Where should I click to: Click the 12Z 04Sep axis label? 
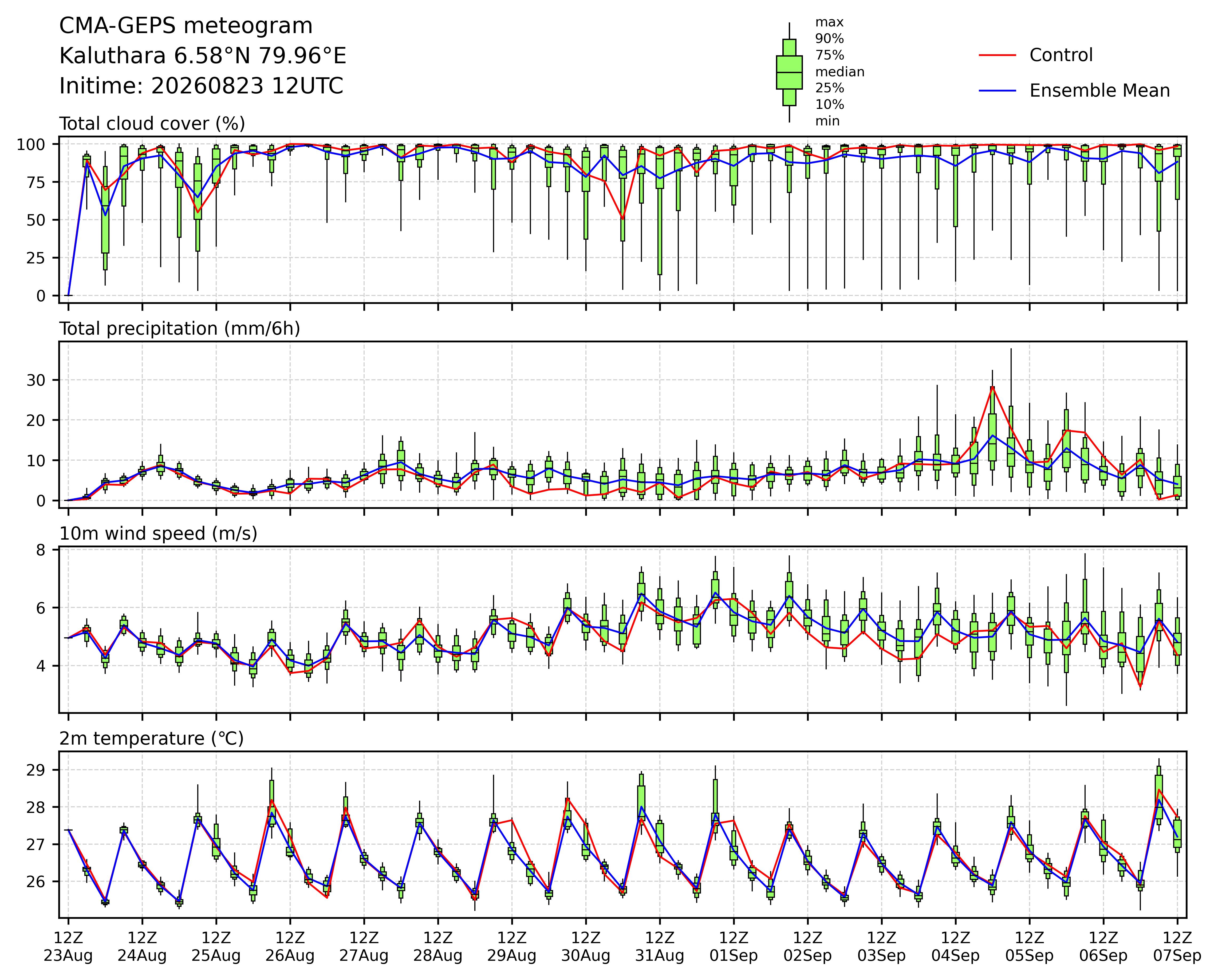pos(955,947)
